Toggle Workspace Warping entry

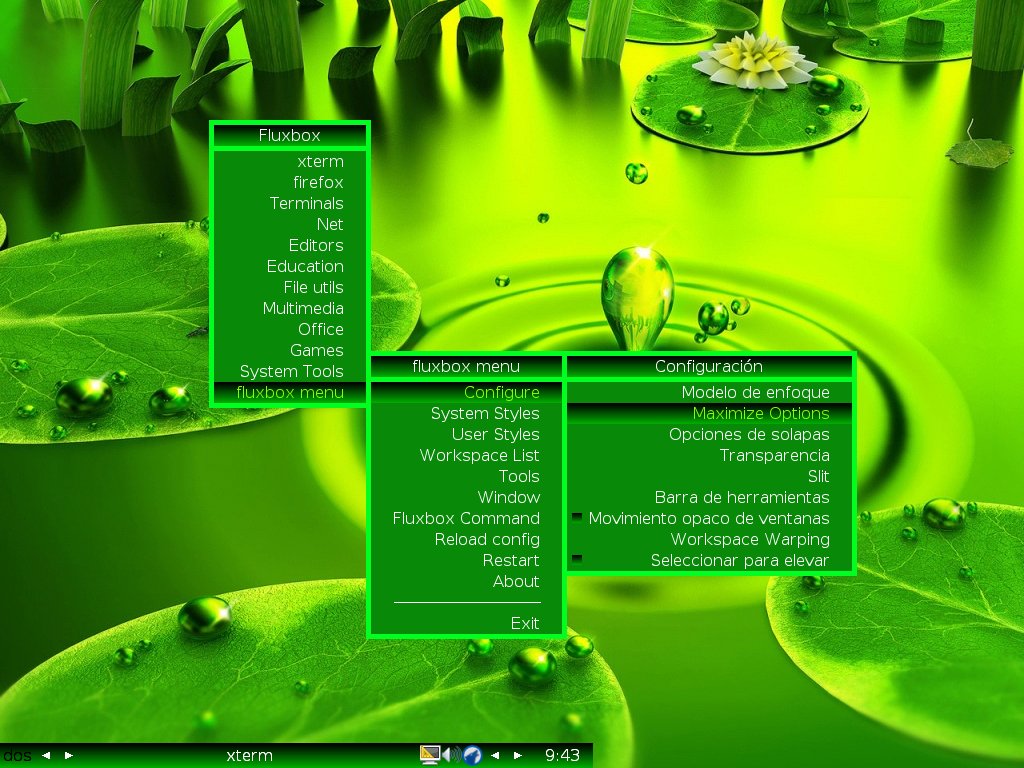710,539
